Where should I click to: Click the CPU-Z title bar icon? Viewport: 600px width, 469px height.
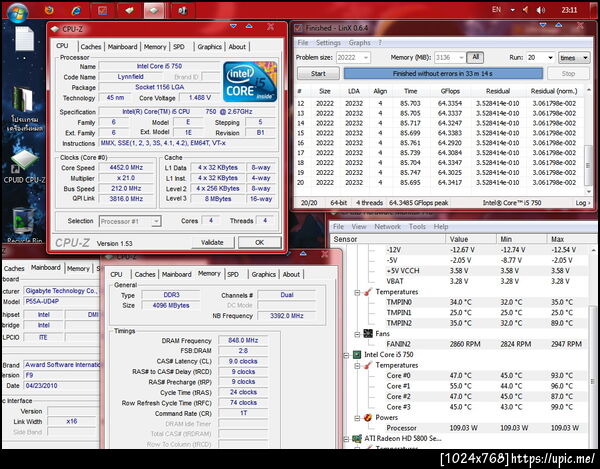55,29
